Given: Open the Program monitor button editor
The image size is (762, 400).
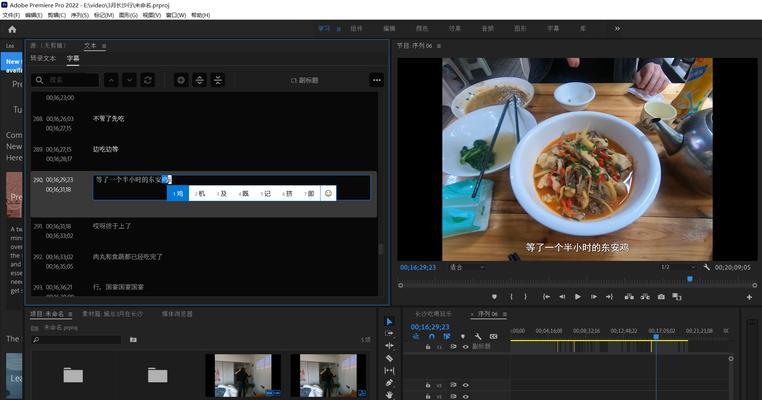Looking at the screenshot, I should (749, 296).
